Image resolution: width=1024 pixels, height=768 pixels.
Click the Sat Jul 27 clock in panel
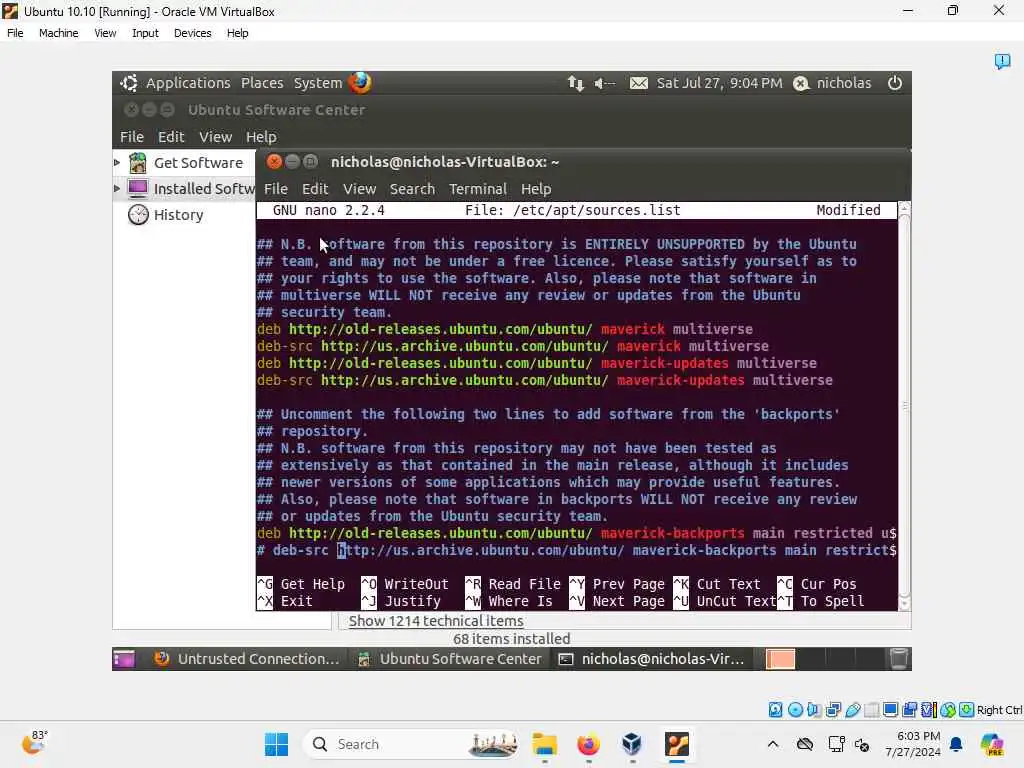point(719,83)
